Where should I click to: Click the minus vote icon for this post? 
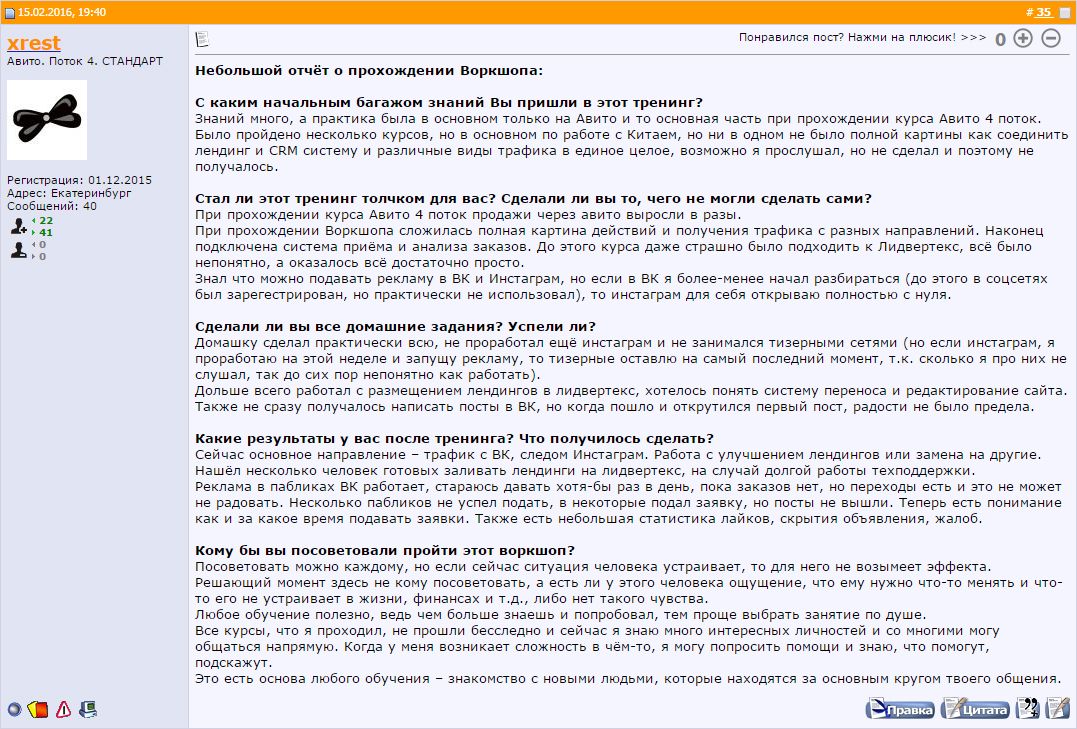tap(1051, 38)
